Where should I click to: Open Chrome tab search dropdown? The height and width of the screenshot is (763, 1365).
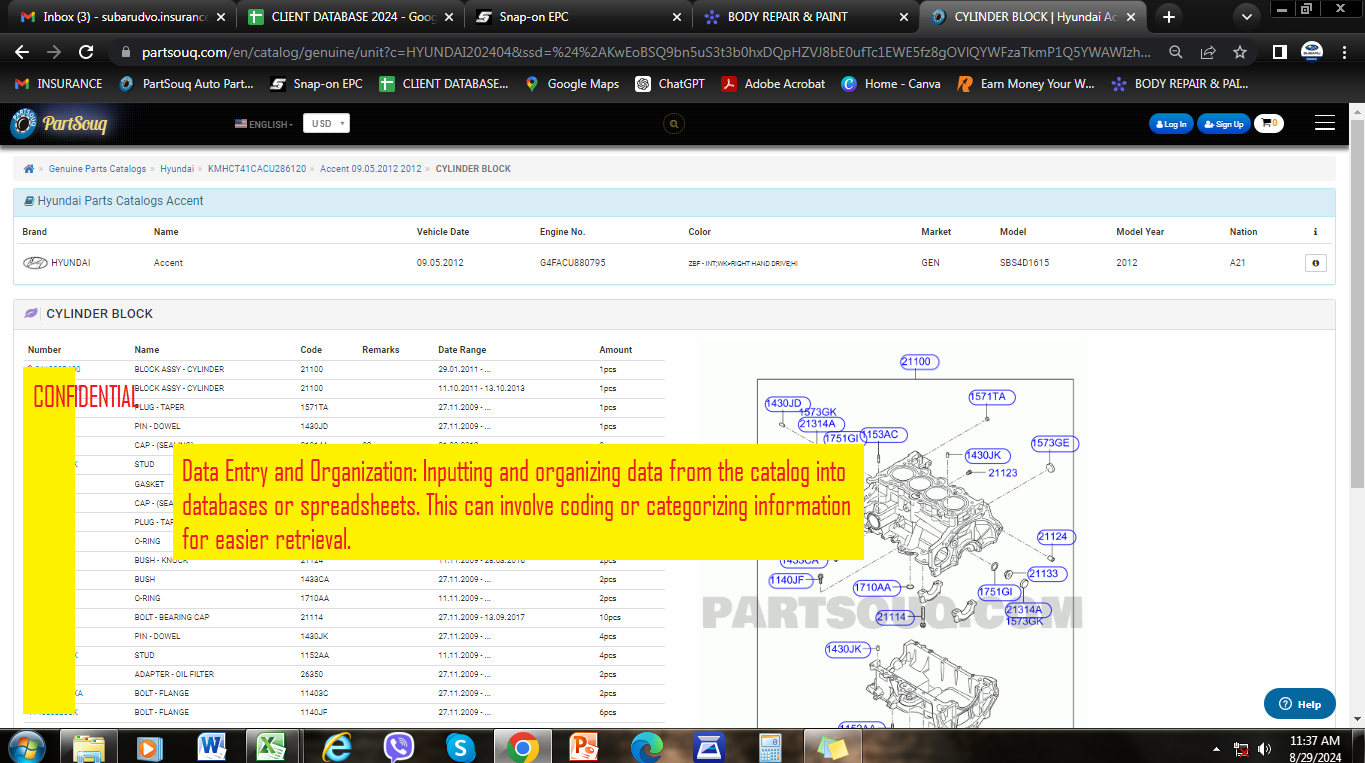[x=1246, y=17]
